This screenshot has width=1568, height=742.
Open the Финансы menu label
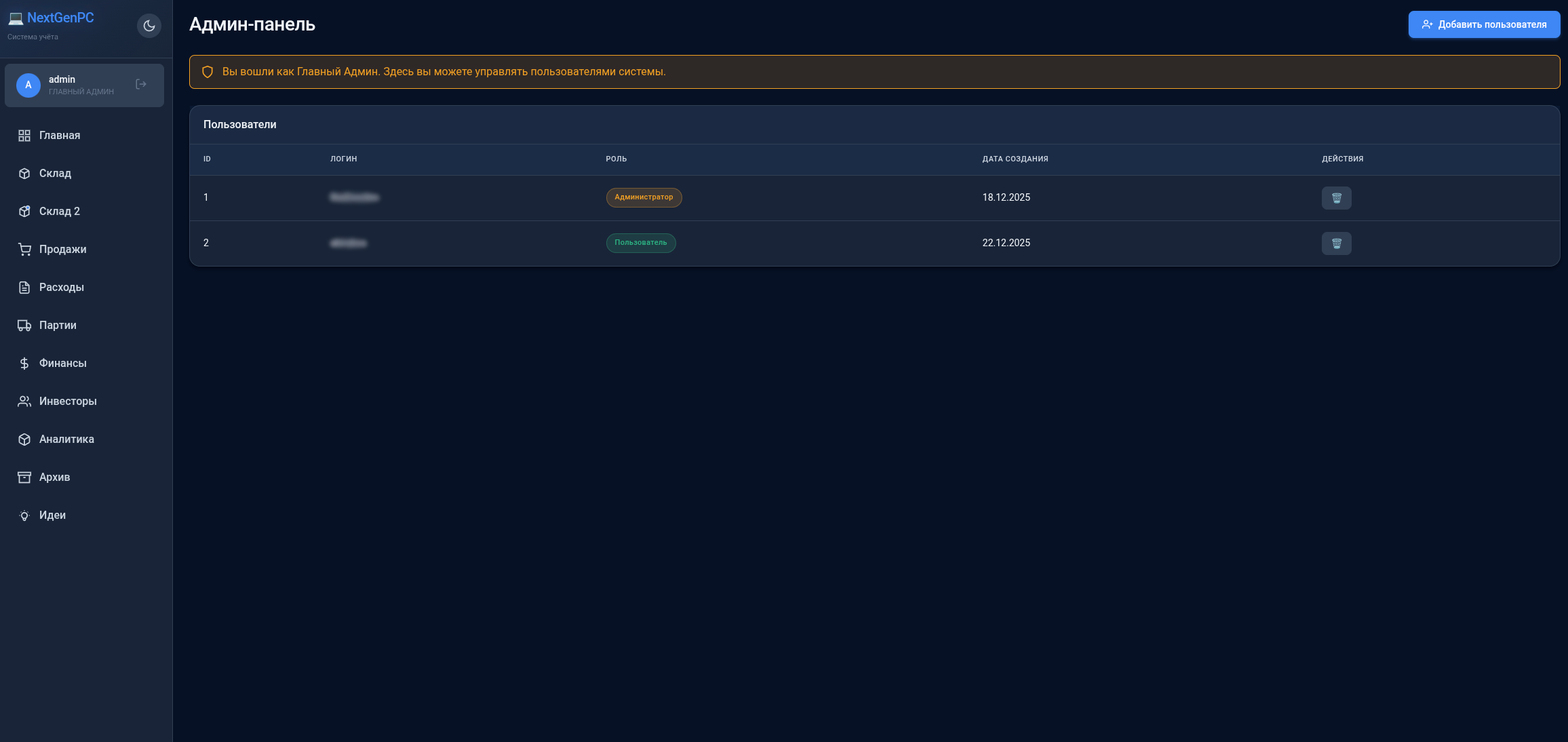[63, 364]
